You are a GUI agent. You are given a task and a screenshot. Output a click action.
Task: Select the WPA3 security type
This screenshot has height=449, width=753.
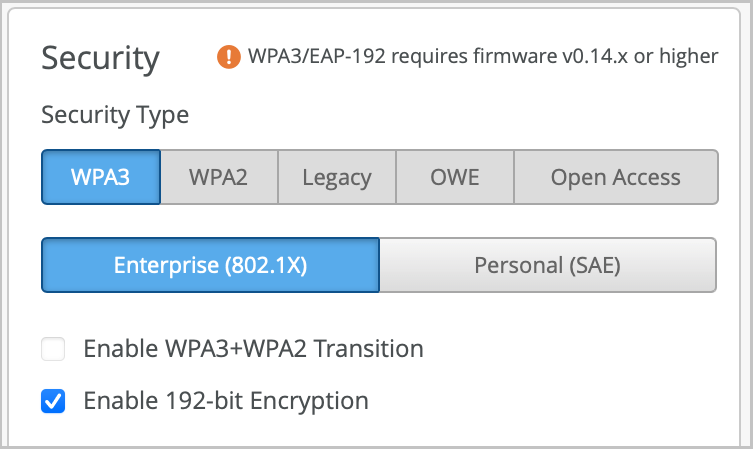click(x=101, y=178)
